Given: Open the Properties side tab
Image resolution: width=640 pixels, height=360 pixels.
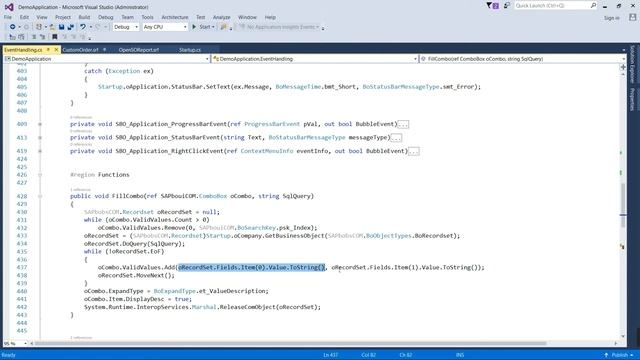Looking at the screenshot, I should tap(632, 99).
